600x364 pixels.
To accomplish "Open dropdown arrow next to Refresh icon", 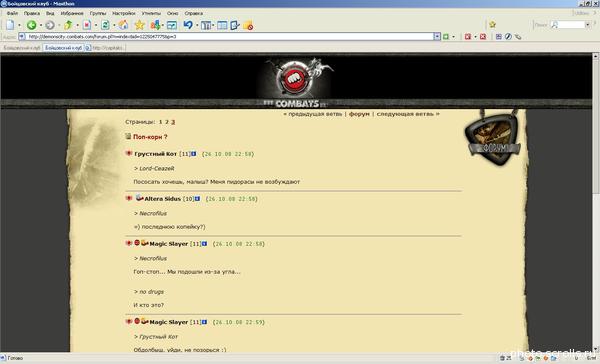I will tap(114, 26).
